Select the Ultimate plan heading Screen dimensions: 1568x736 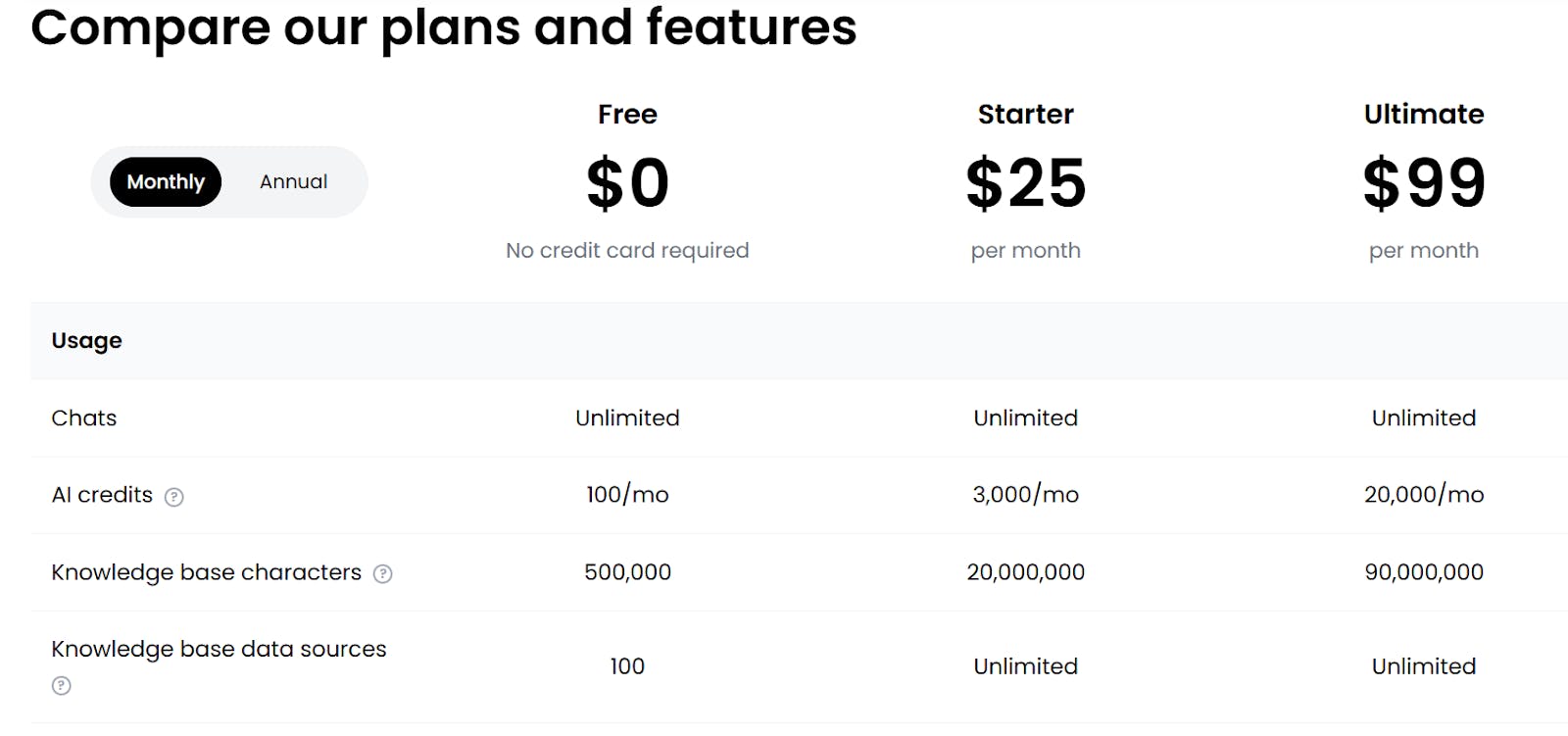1424,115
